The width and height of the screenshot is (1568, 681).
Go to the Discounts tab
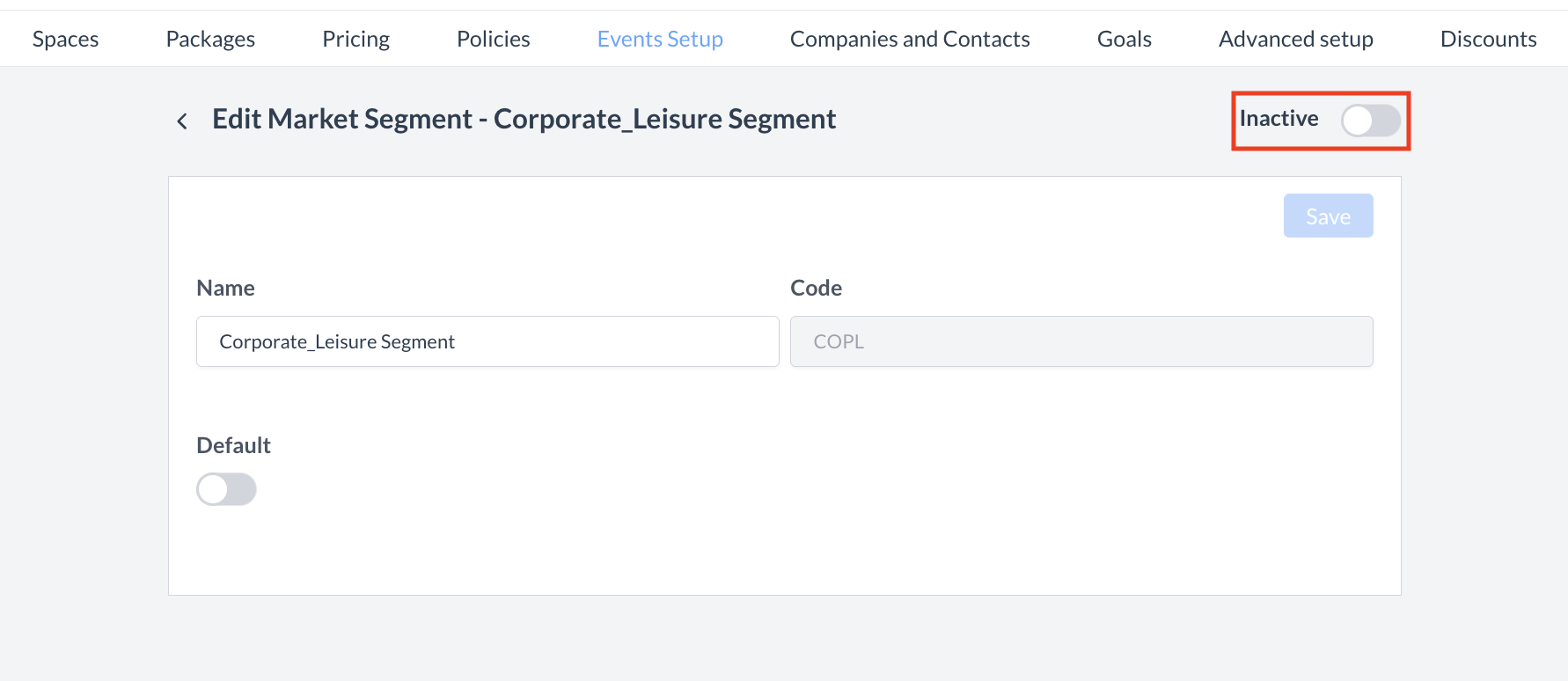pos(1488,39)
